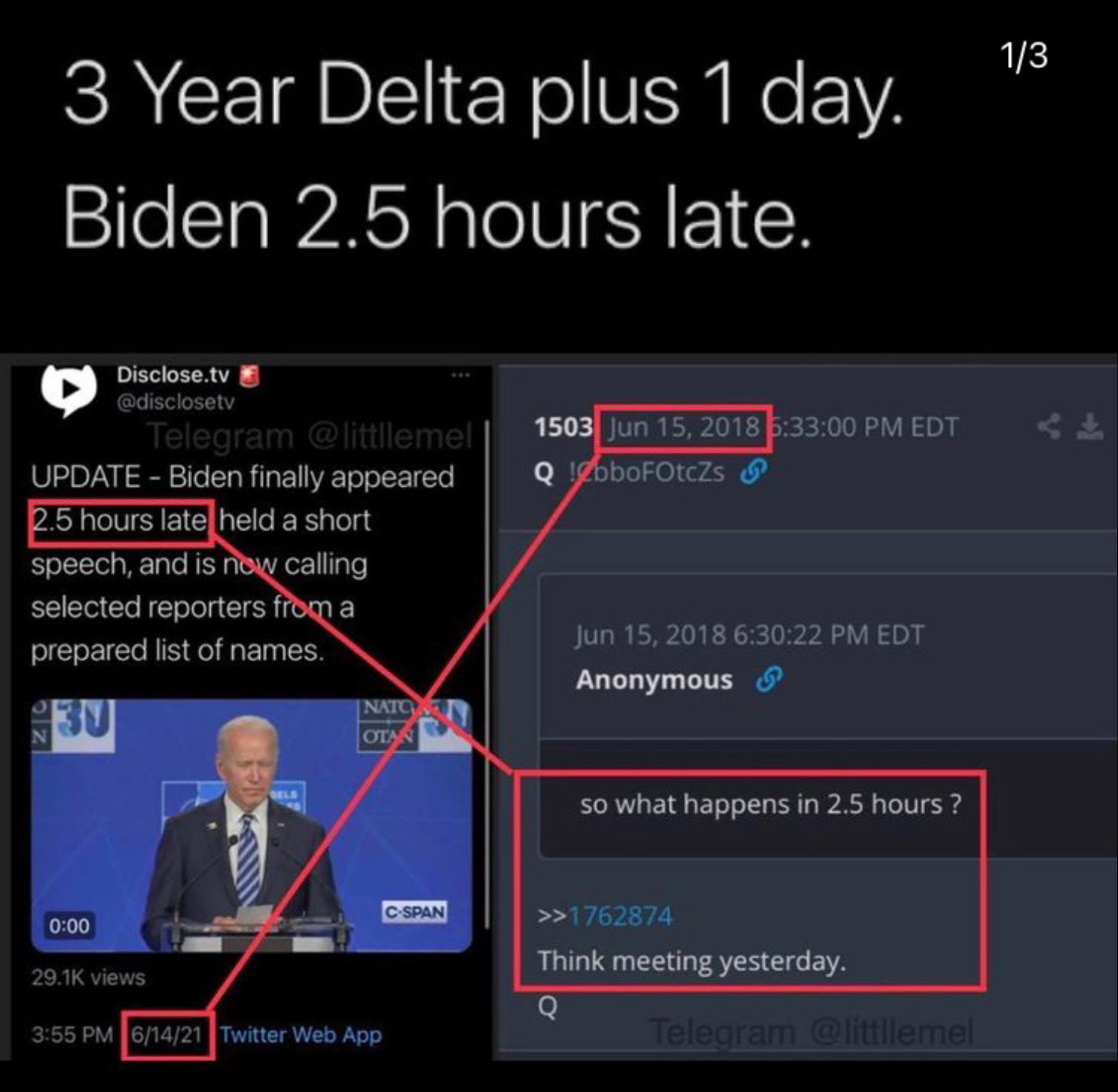This screenshot has height=1092, width=1118.
Task: Click the share icon on post 1503
Action: tap(1049, 427)
